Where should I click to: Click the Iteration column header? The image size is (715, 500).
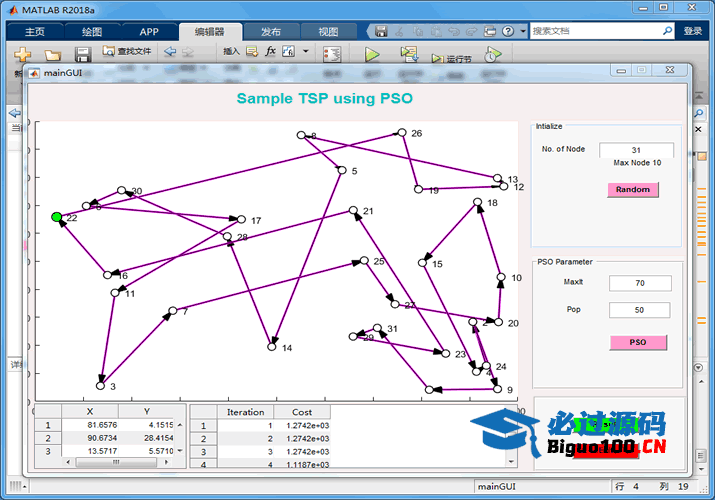tap(245, 412)
